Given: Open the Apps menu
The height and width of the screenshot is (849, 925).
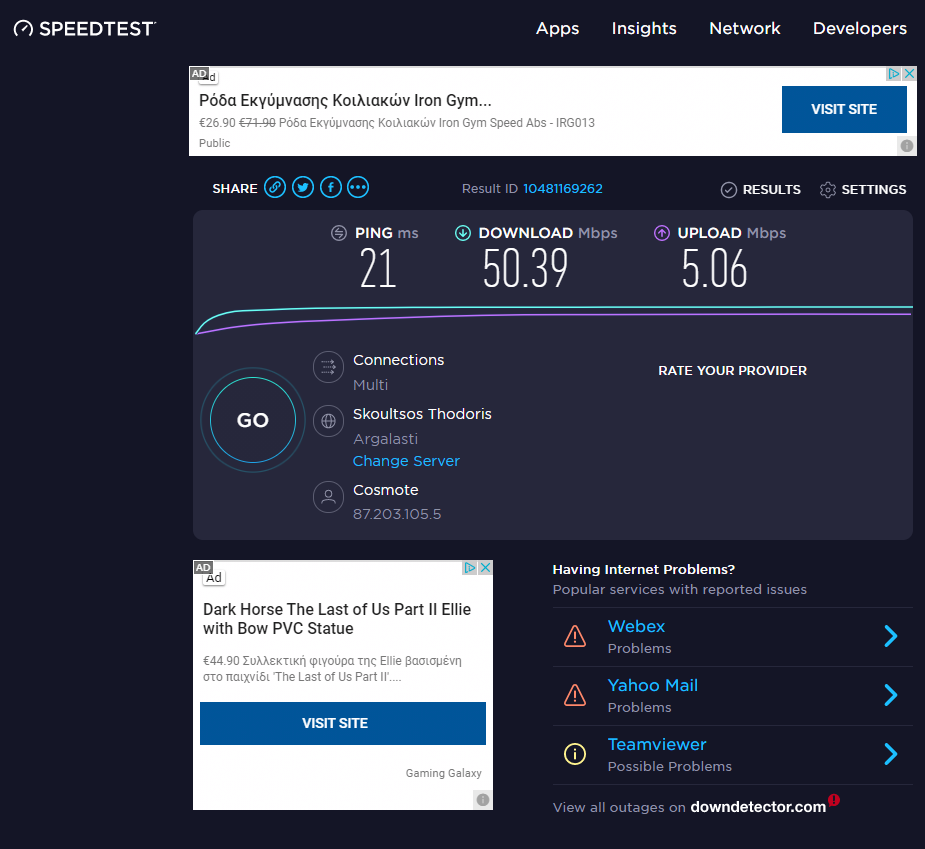Looking at the screenshot, I should coord(557,29).
